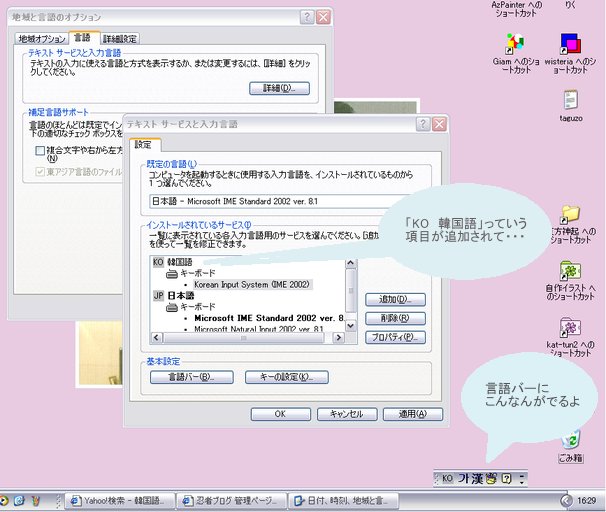
Task: Switch to 忍者ブログ 管理ページ taskbar window
Action: coord(232,501)
